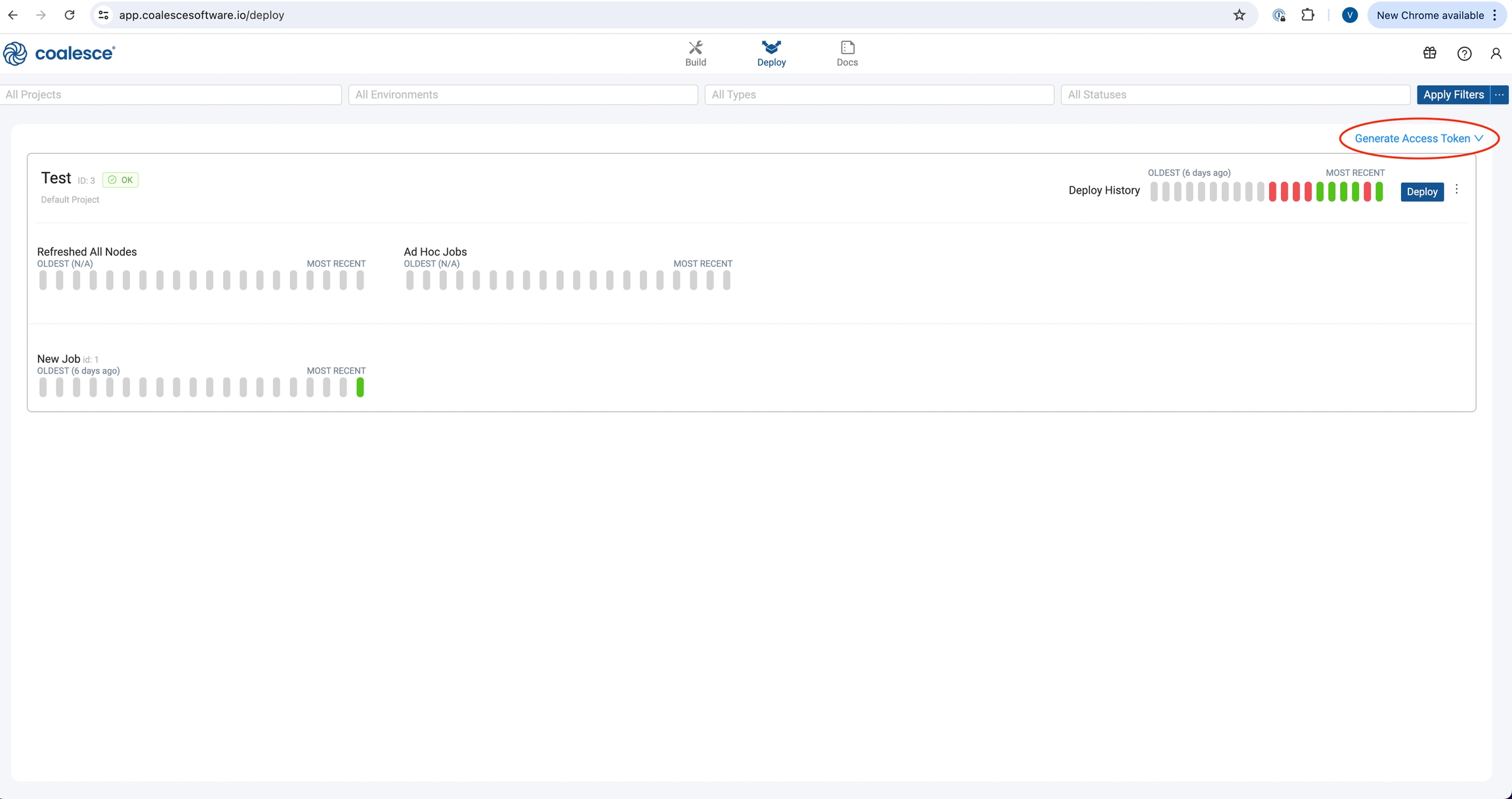Click the gift box icon
Screen dimensions: 1512x799
pyautogui.click(x=1429, y=53)
